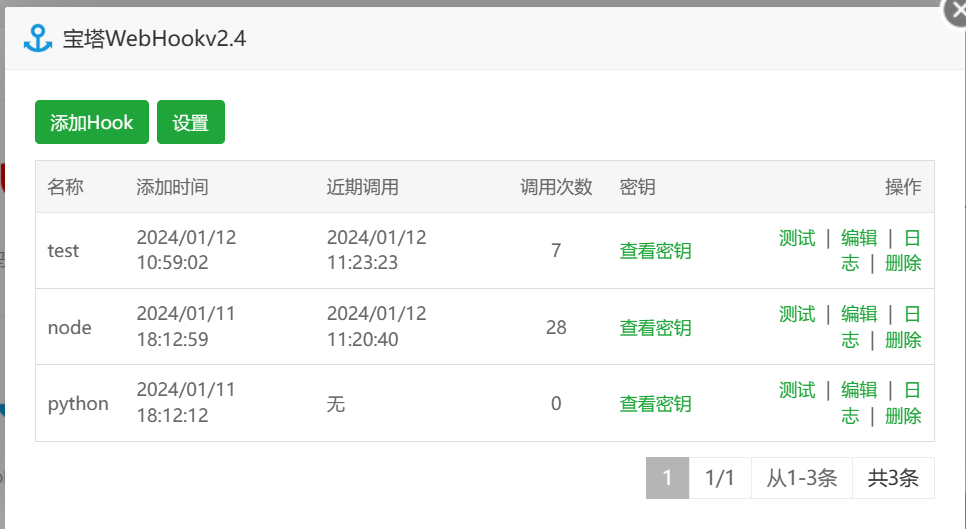View the secret key for node hook
966x529 pixels.
(x=656, y=328)
